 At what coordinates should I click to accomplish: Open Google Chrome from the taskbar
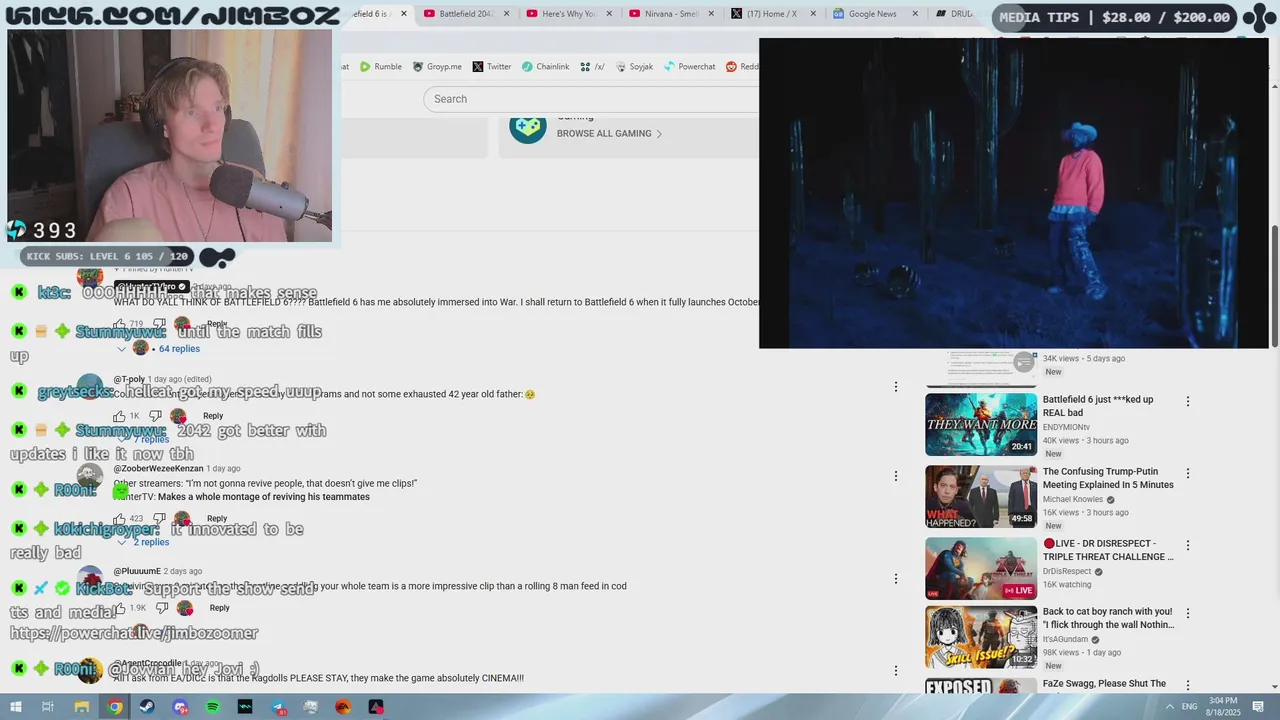[115, 707]
